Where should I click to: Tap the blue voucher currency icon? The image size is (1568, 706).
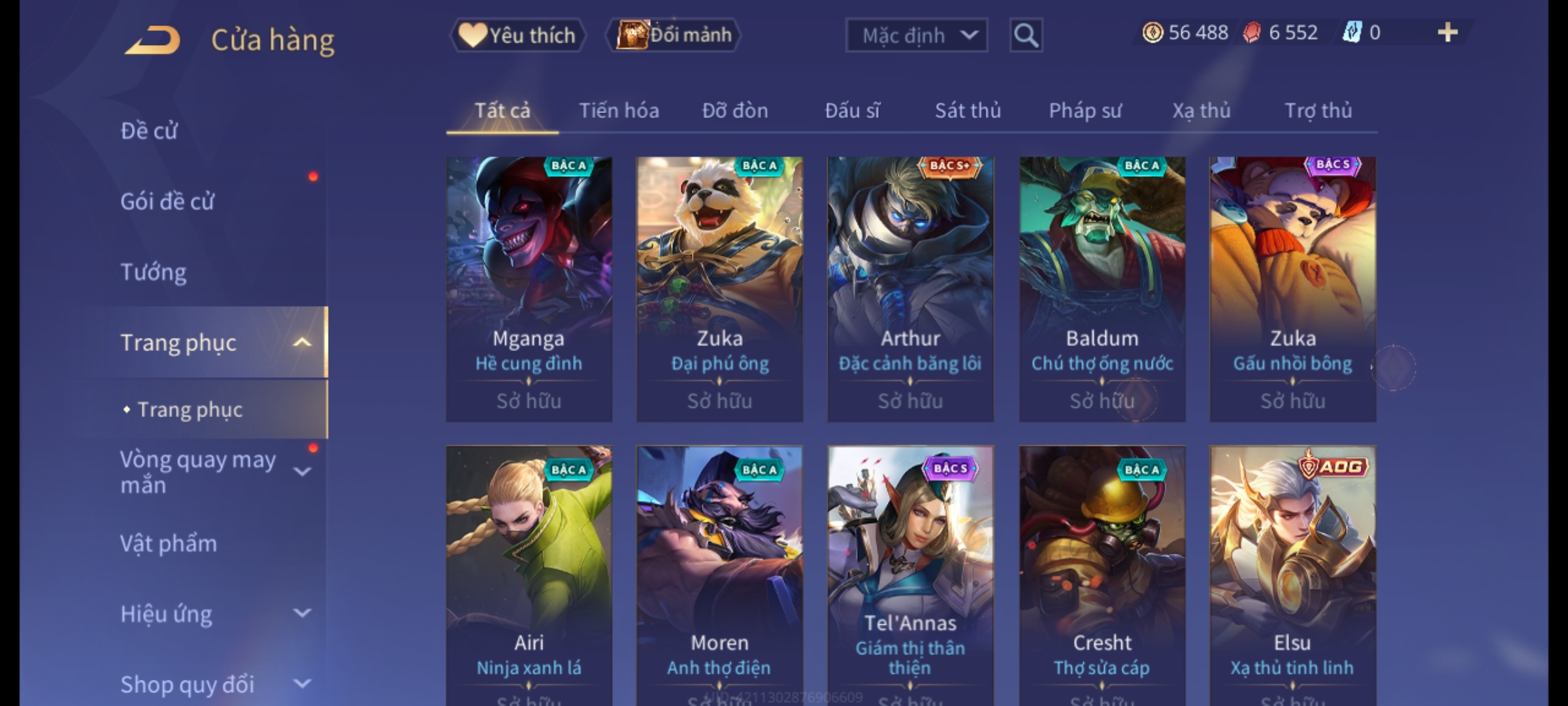1351,33
